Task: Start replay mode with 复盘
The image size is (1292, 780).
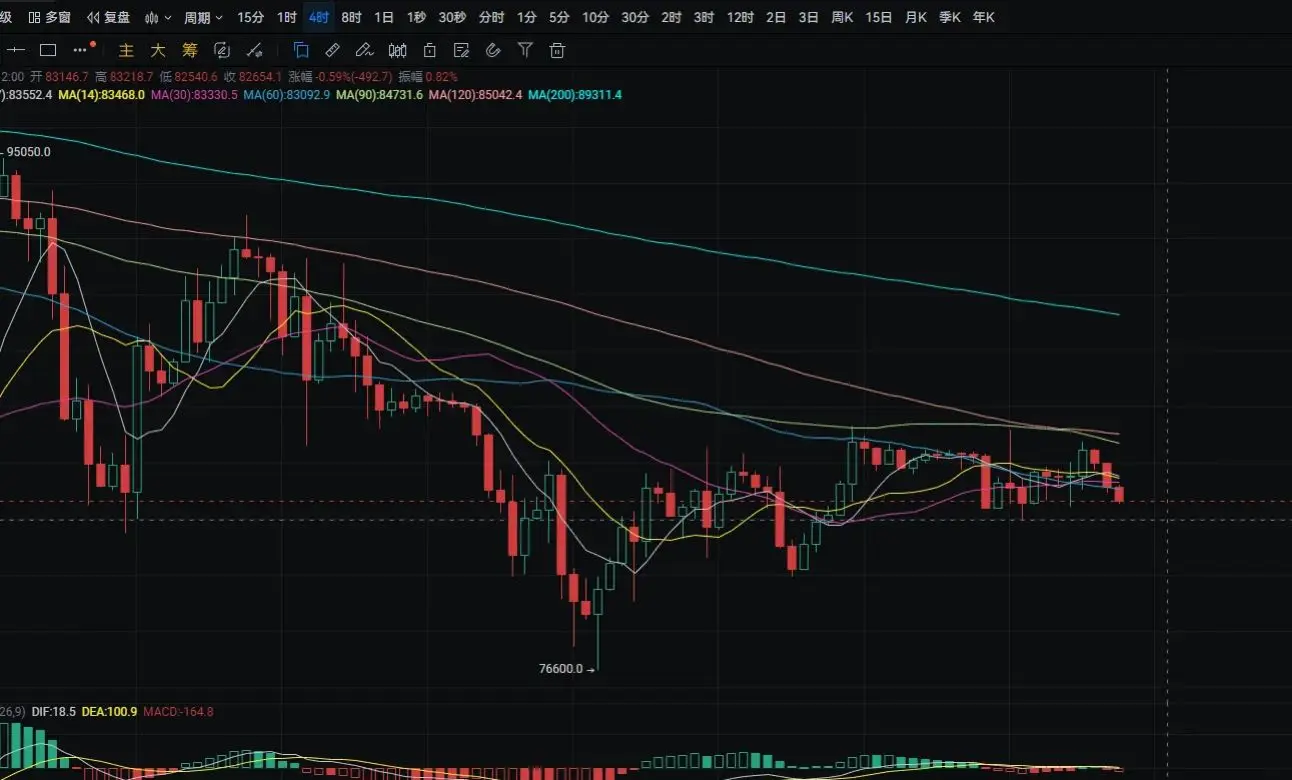Action: (109, 18)
